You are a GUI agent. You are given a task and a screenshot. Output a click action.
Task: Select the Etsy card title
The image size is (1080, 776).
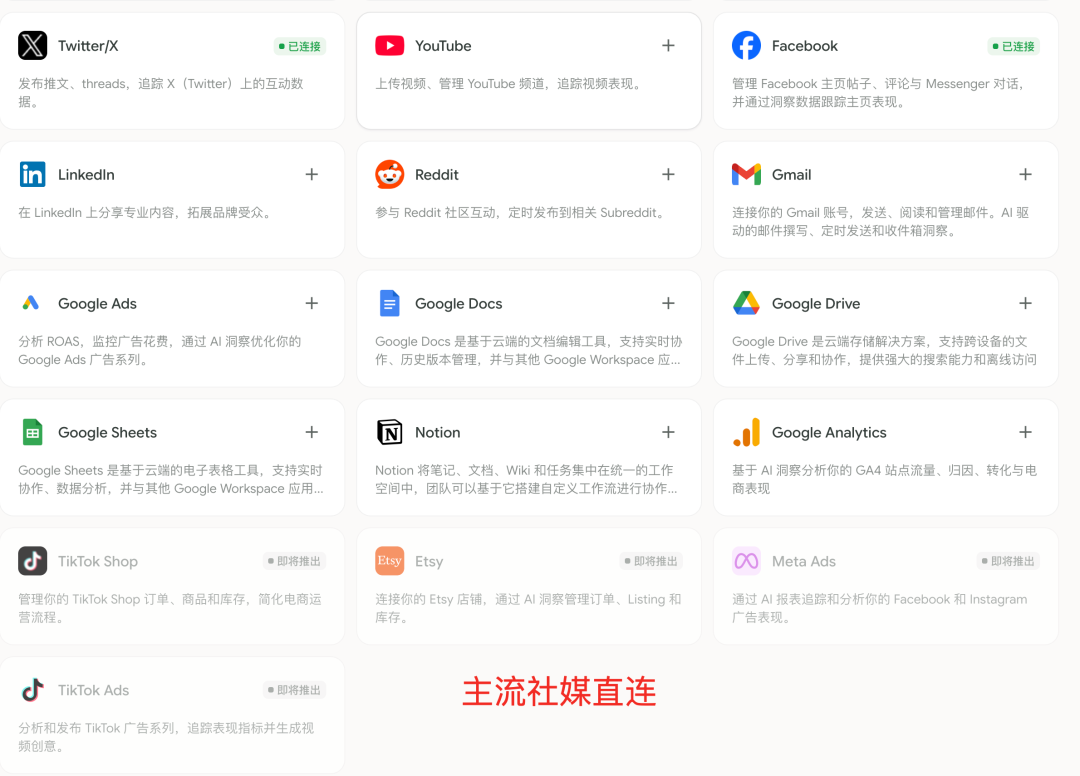428,562
